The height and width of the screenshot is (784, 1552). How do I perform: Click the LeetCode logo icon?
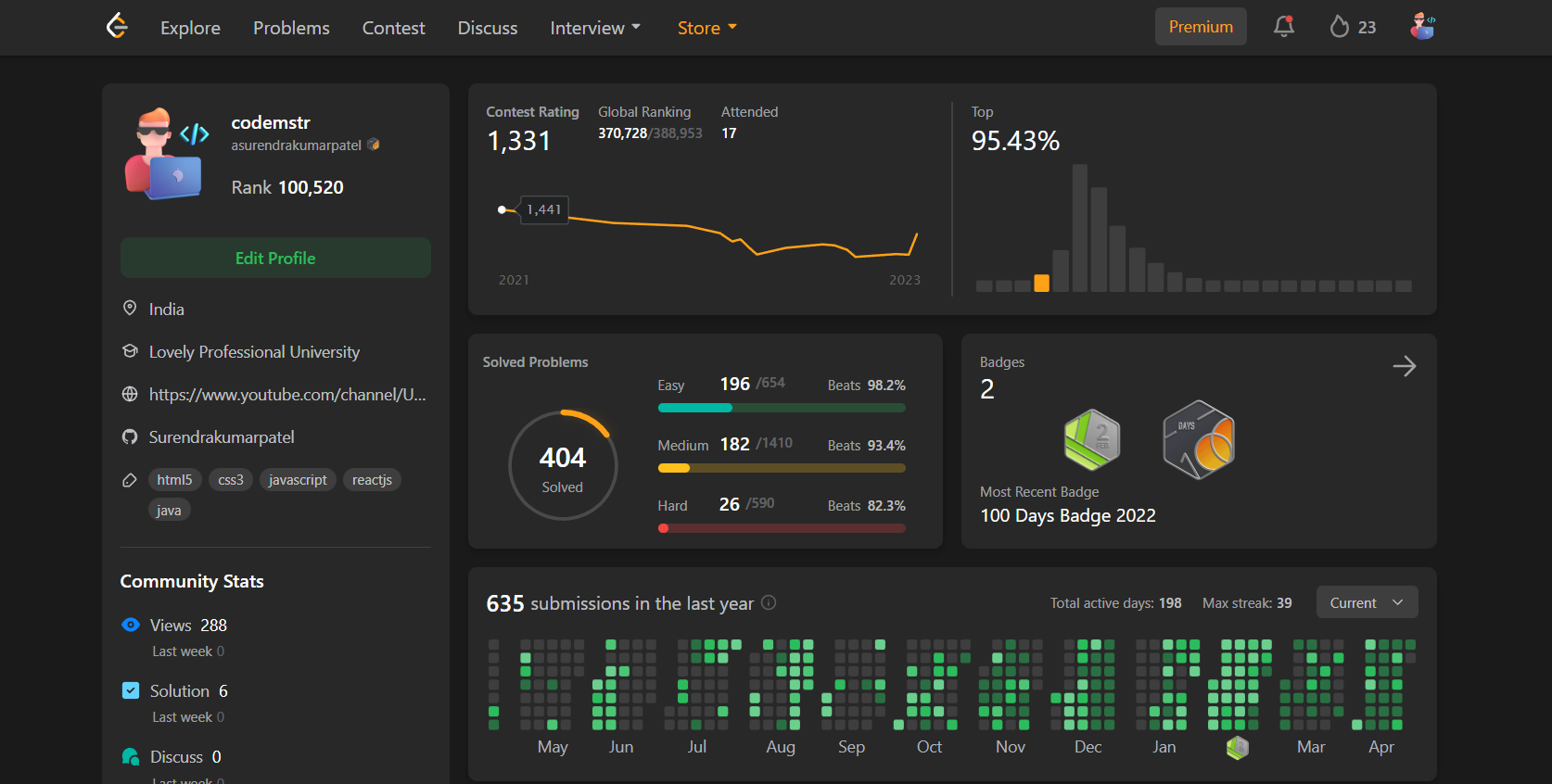click(x=117, y=26)
